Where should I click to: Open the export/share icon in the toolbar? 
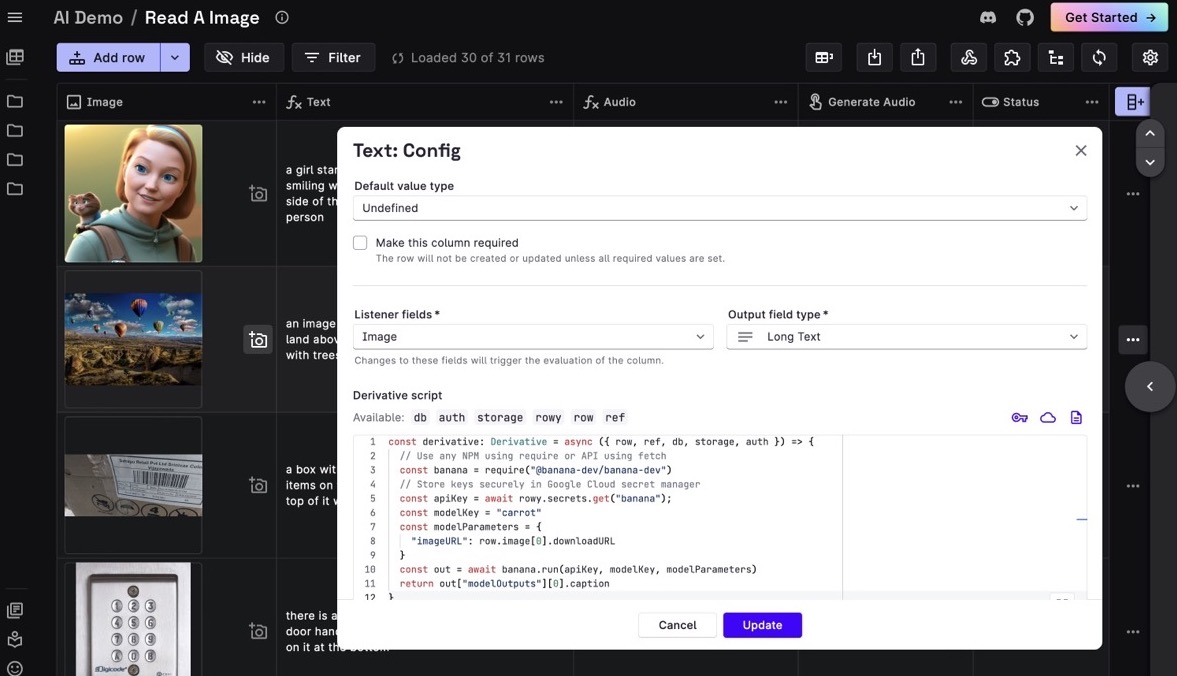pyautogui.click(x=917, y=57)
